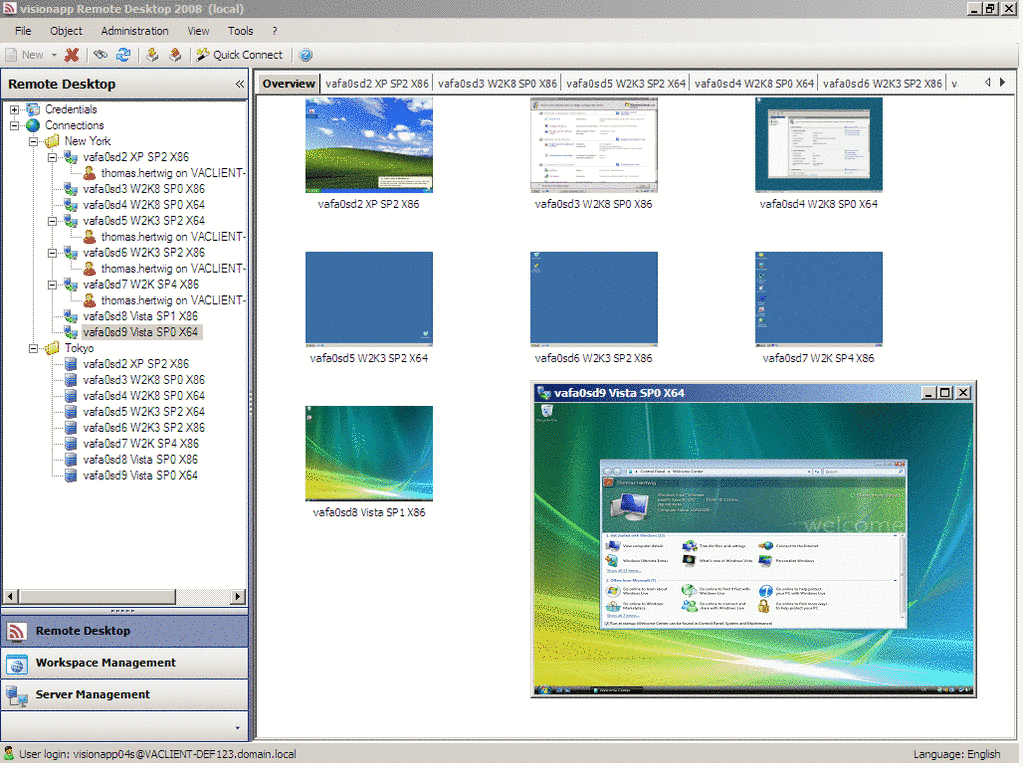Switch to vafa0sd3 W2K8 SP0 X86 tab
Viewport: 1023px width, 768px height.
coord(497,84)
